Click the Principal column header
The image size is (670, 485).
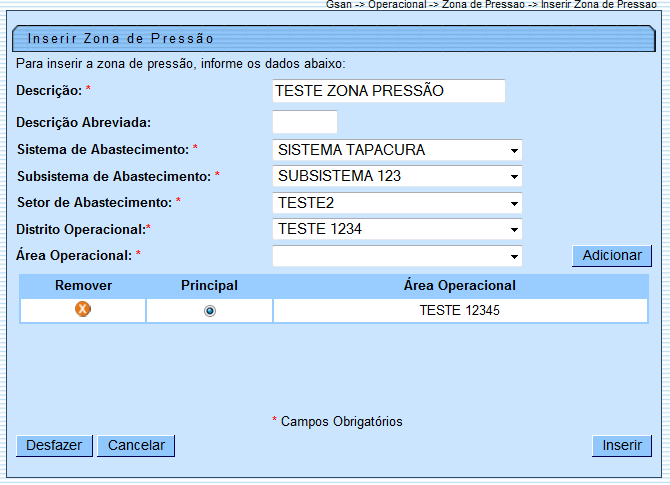click(209, 285)
